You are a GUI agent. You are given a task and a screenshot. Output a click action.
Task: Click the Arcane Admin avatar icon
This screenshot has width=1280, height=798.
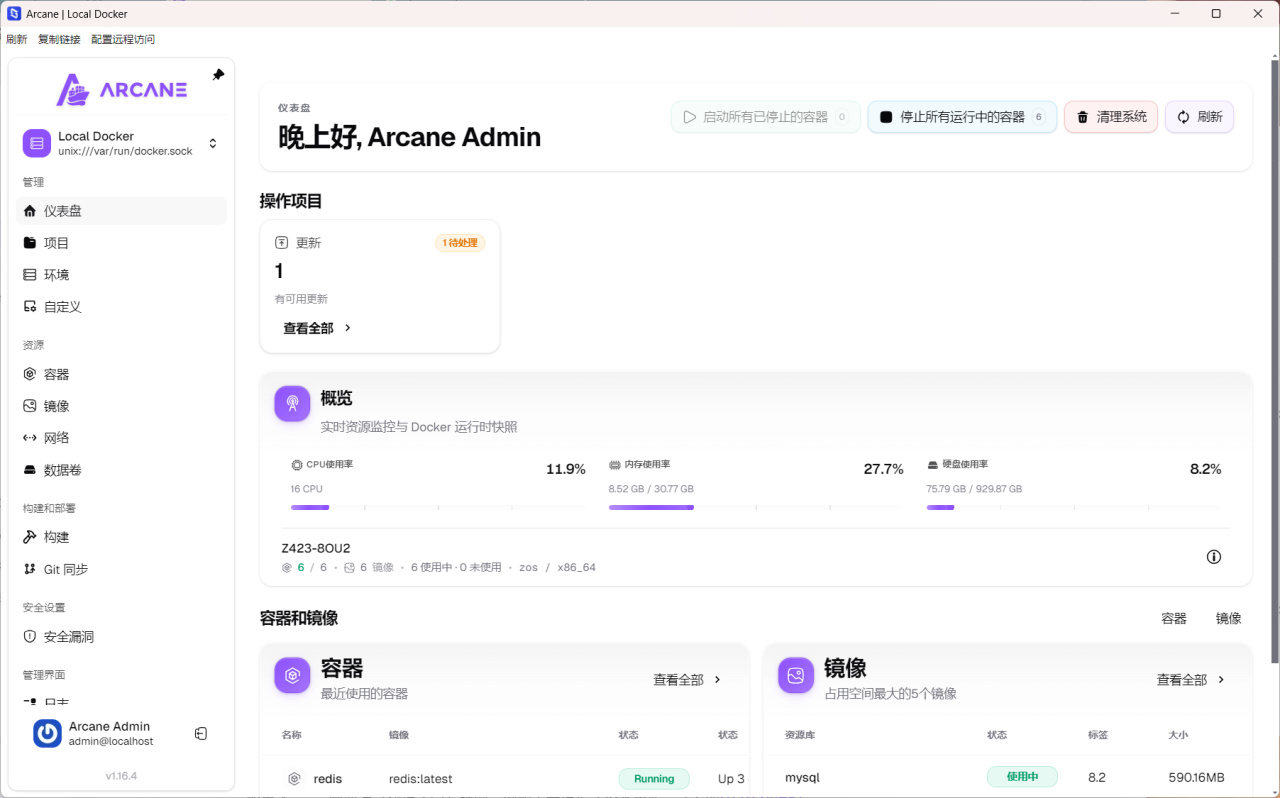[47, 734]
